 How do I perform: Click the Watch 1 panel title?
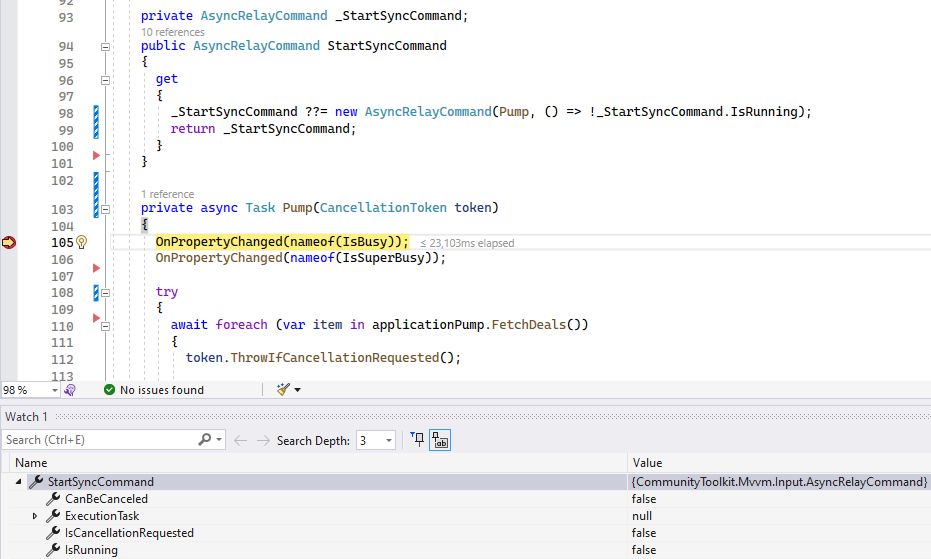click(x=26, y=416)
